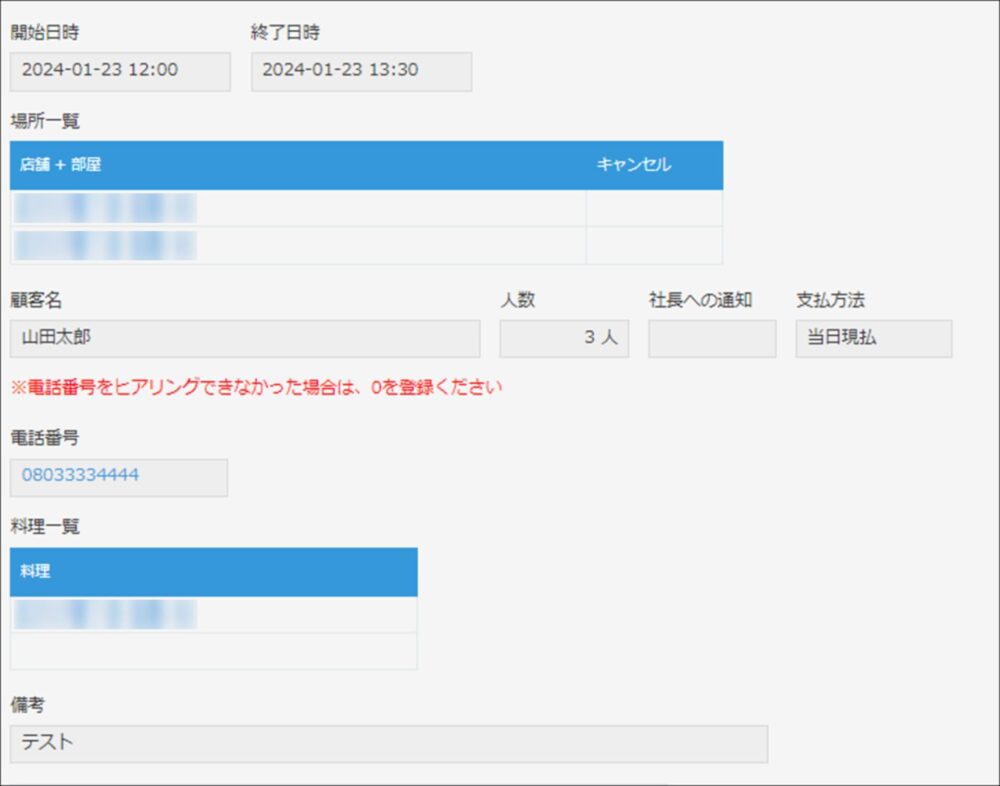The image size is (1000, 786).
Task: Click the second row's キャンセル cell
Action: (654, 245)
